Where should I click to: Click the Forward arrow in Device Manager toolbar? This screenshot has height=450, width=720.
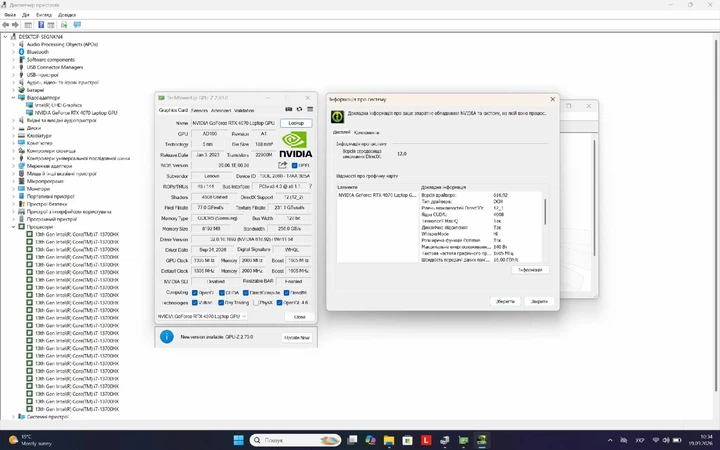[x=15, y=25]
